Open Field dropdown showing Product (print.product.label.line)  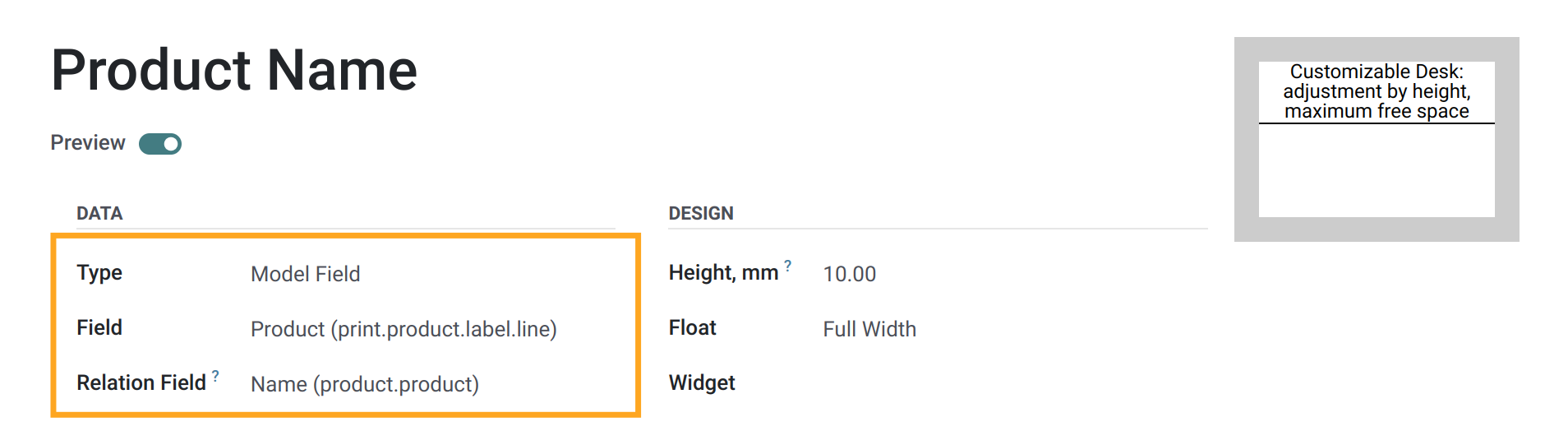(404, 329)
